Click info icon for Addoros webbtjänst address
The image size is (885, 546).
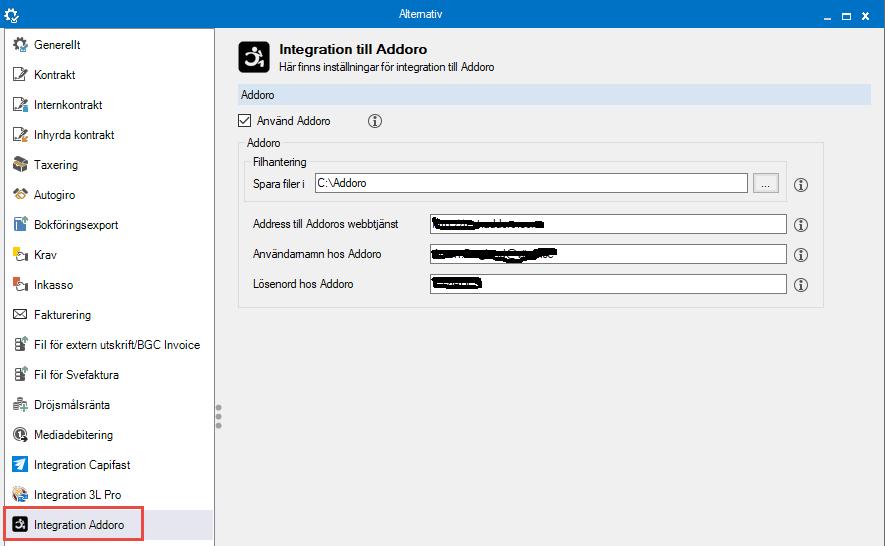click(x=801, y=225)
